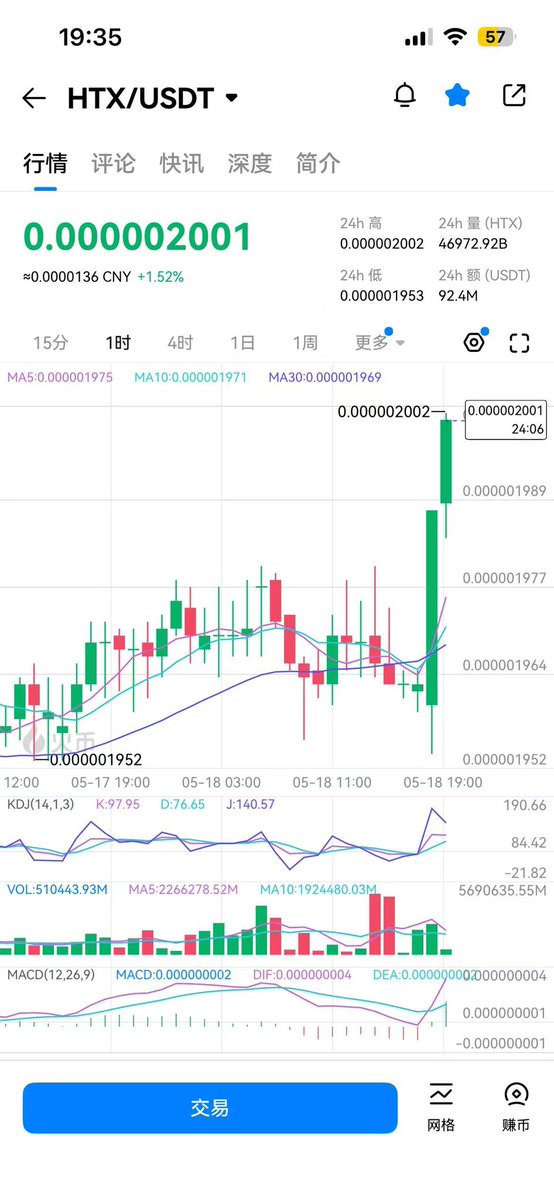This screenshot has width=554, height=1199.
Task: Open chart settings hexagon icon
Action: tap(474, 343)
